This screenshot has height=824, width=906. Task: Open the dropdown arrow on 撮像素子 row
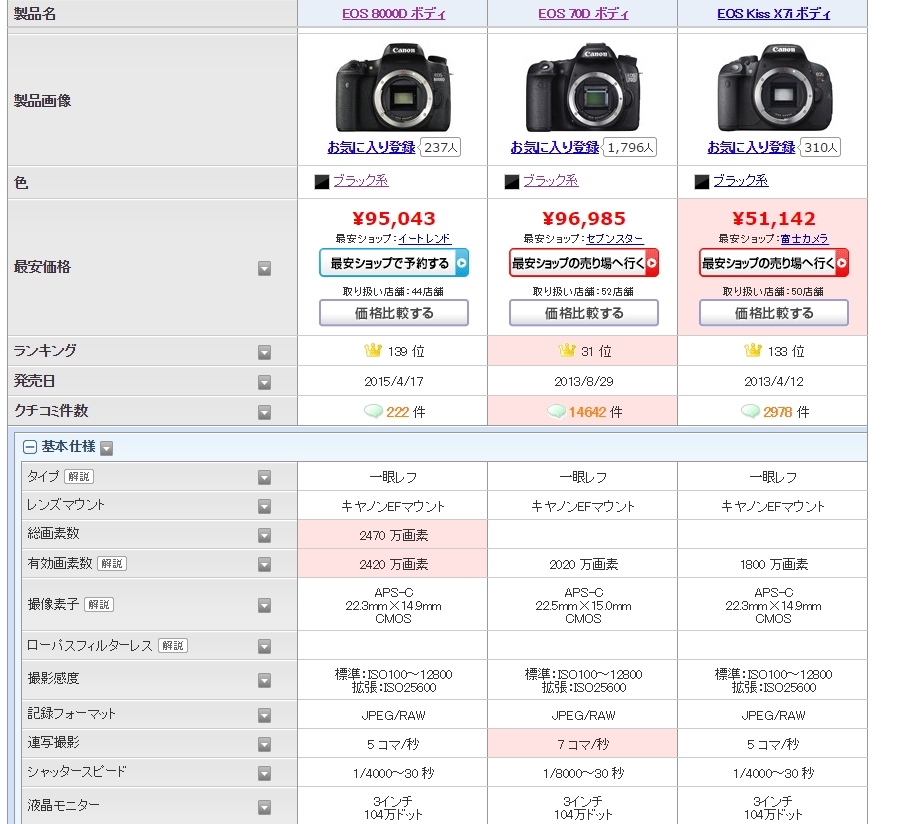pos(265,606)
